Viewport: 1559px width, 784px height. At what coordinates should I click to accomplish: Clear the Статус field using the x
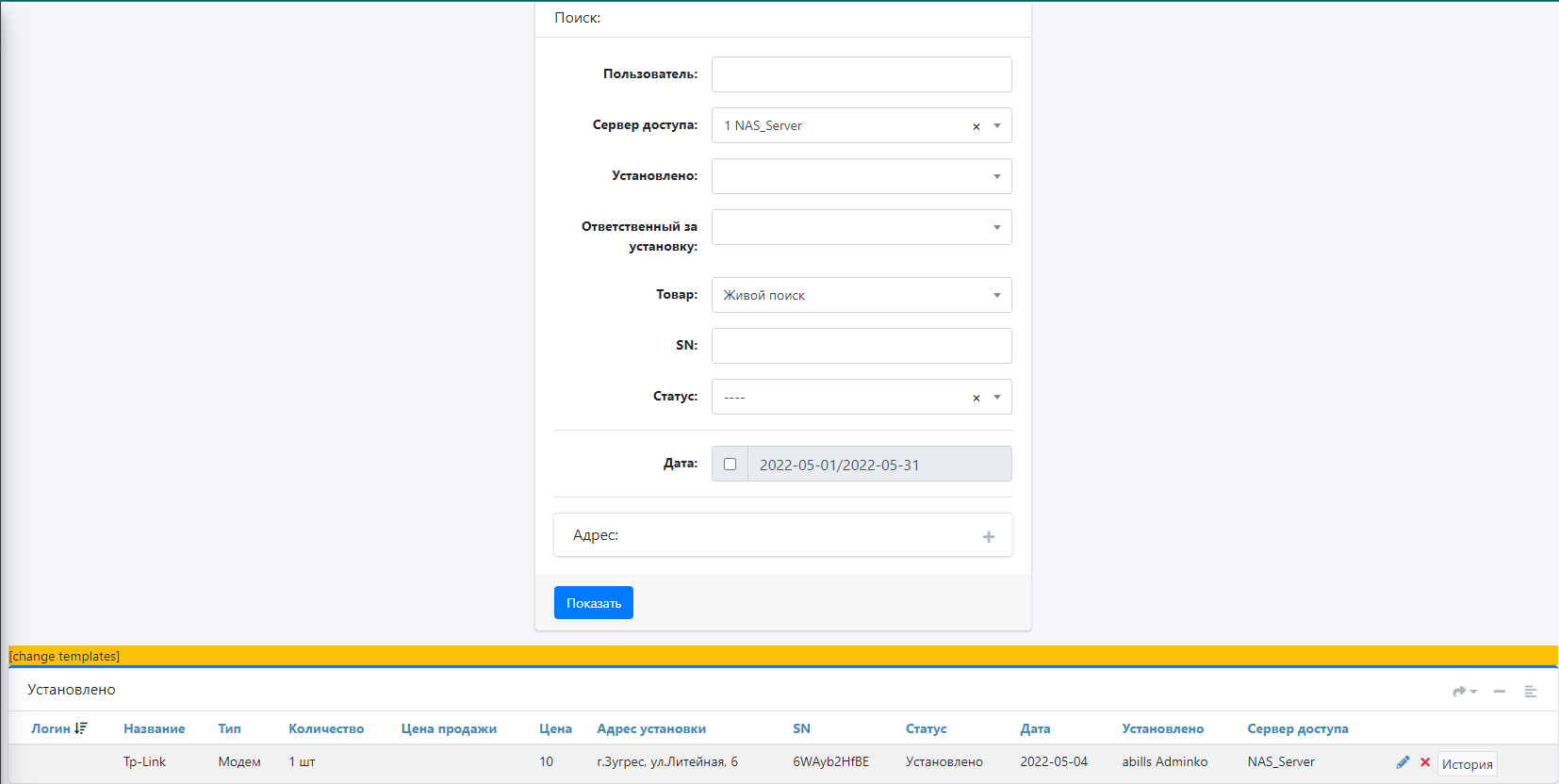976,398
